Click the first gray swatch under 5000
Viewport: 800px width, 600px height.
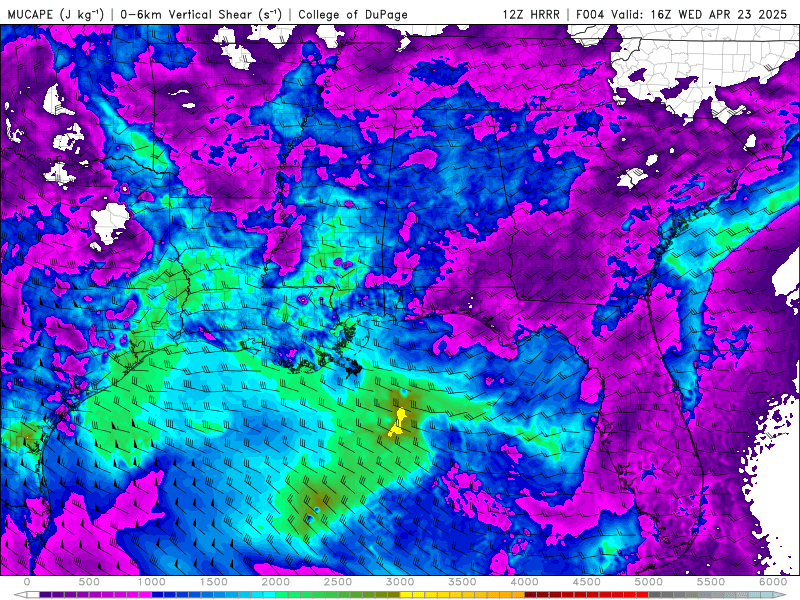coord(655,595)
